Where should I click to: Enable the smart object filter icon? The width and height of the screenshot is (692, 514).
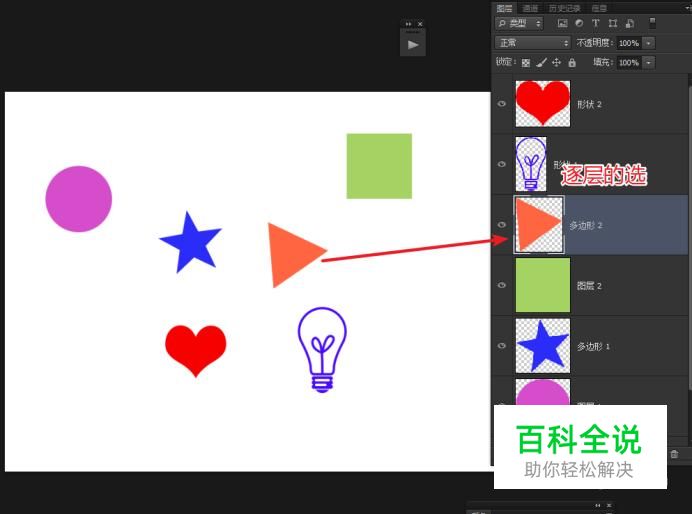click(x=630, y=23)
